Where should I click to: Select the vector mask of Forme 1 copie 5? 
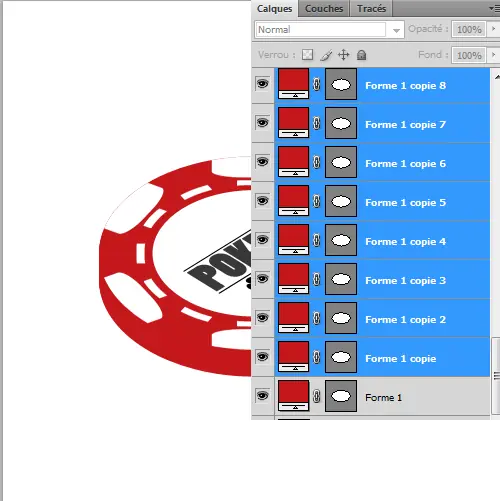tap(341, 201)
